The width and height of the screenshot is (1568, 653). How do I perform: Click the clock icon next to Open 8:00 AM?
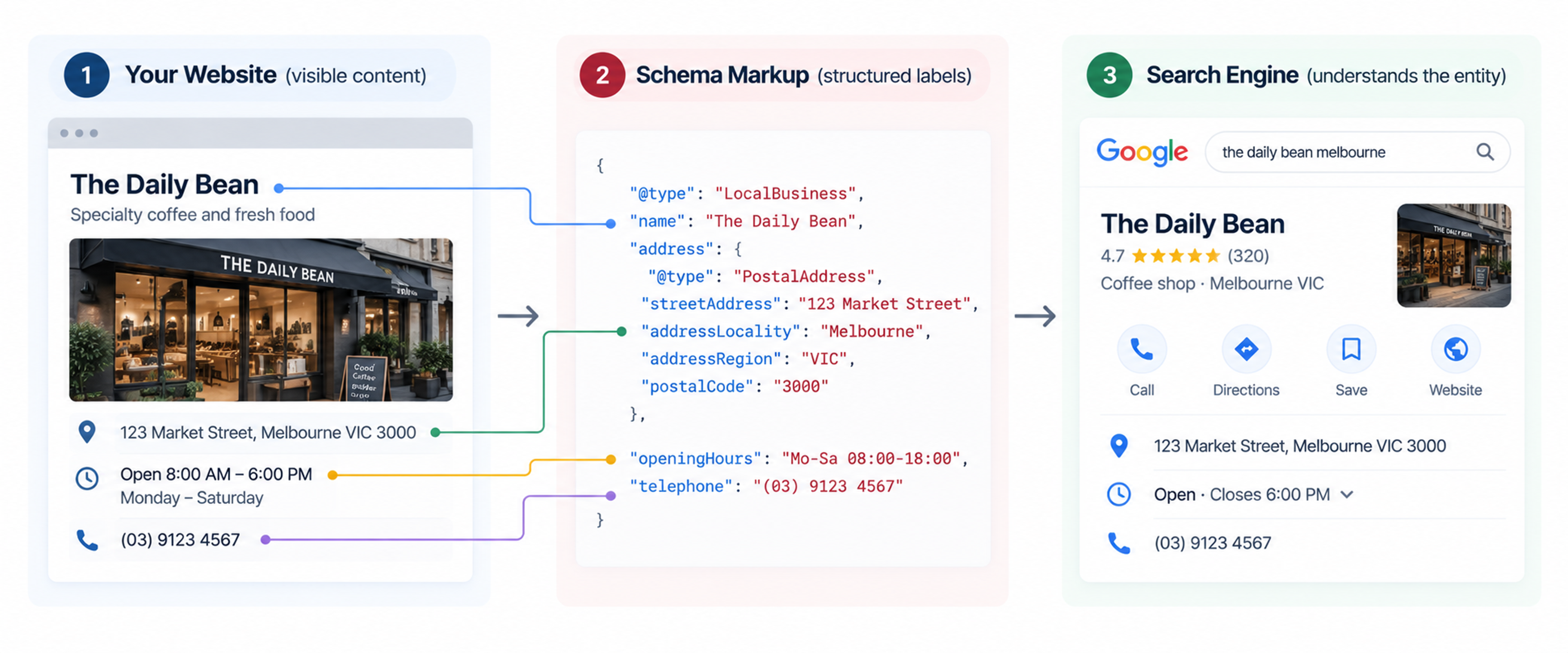(87, 478)
